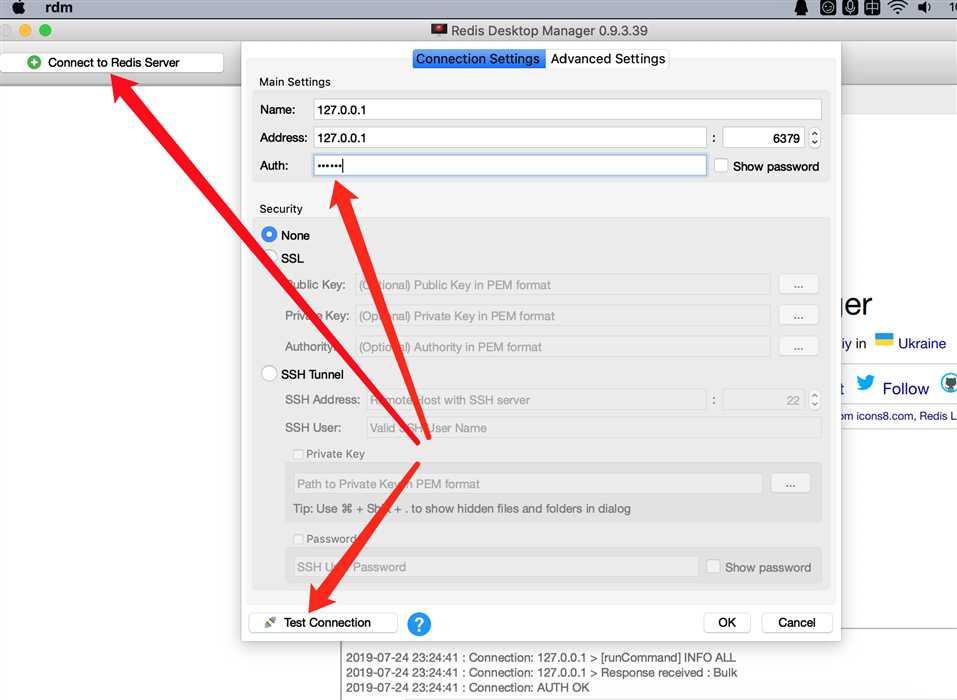Click the log line 'Connection: AUTH OK'
This screenshot has height=700, width=957.
(x=468, y=688)
